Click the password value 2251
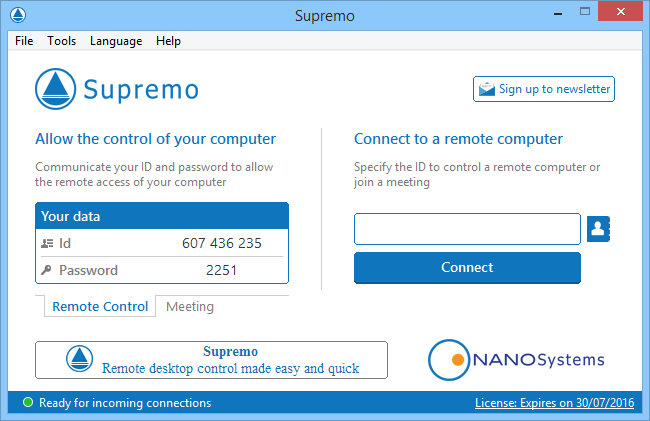 (221, 270)
